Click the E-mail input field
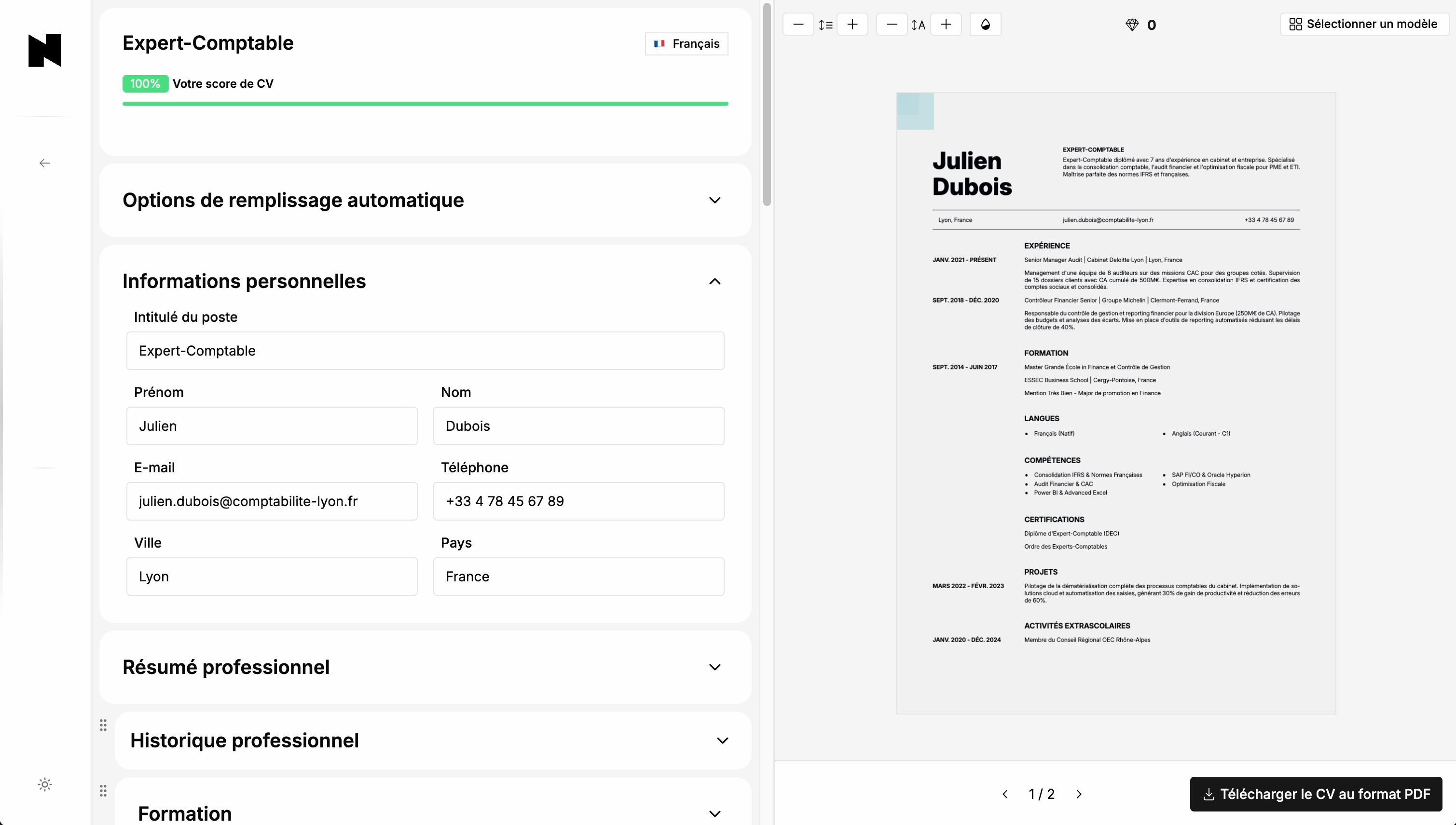The height and width of the screenshot is (825, 1456). click(272, 501)
